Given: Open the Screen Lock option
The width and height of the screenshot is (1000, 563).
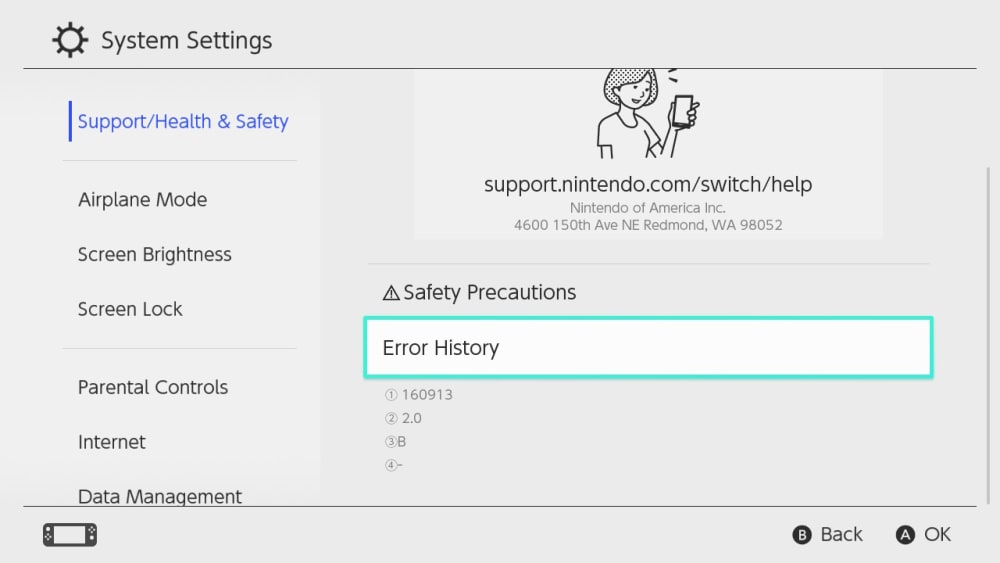Looking at the screenshot, I should [x=130, y=310].
